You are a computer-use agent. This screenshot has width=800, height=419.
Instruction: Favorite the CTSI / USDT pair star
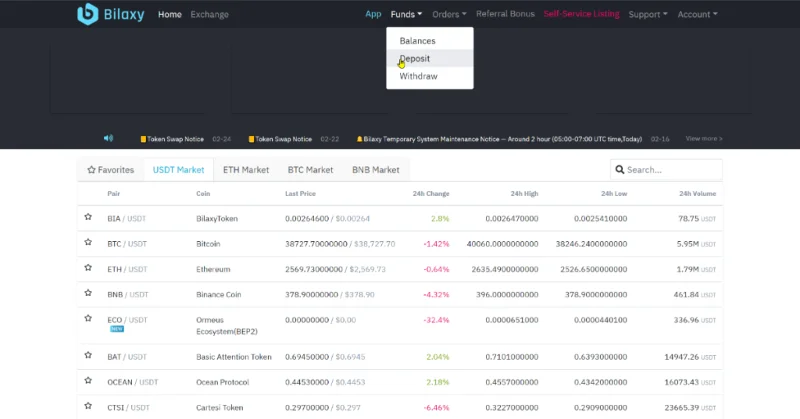point(88,406)
